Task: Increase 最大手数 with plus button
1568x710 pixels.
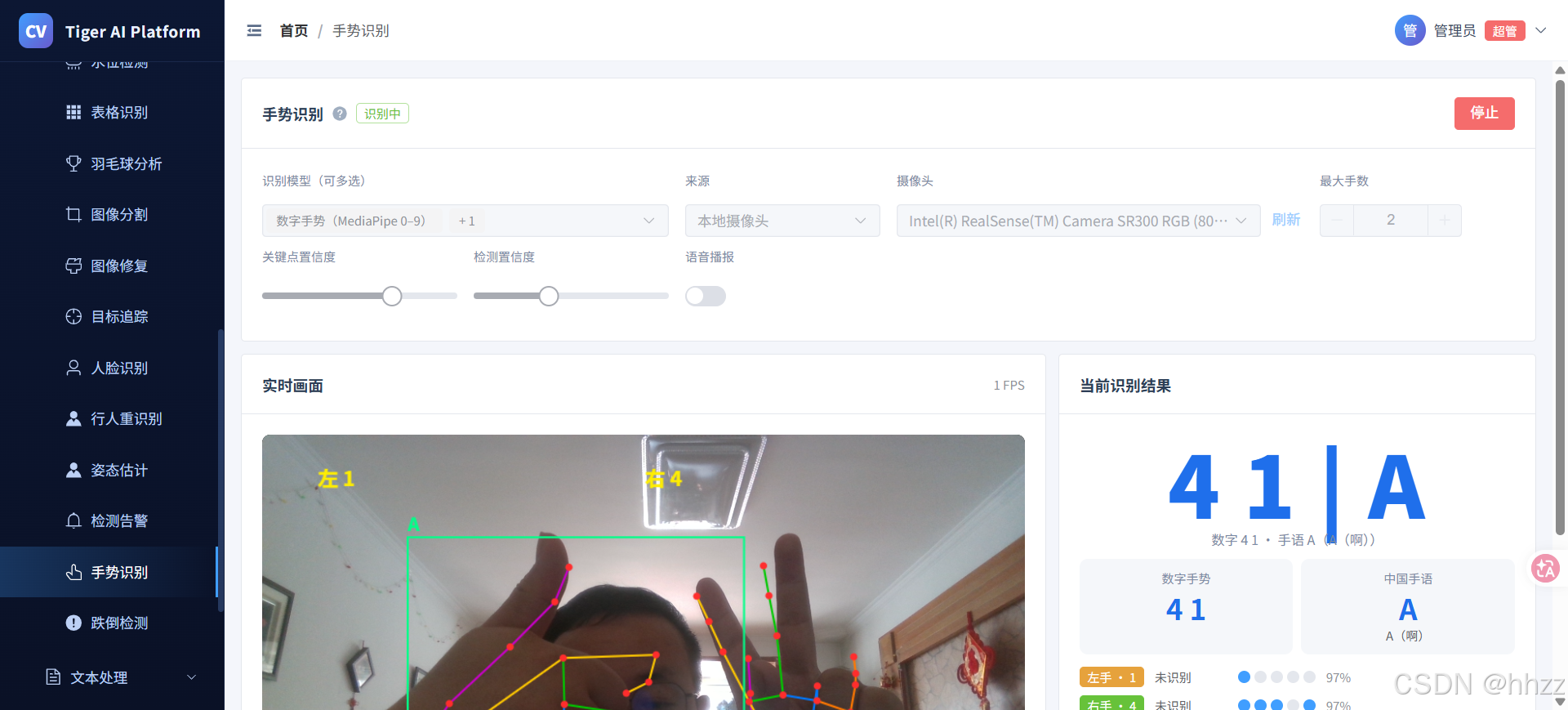Action: (1445, 221)
